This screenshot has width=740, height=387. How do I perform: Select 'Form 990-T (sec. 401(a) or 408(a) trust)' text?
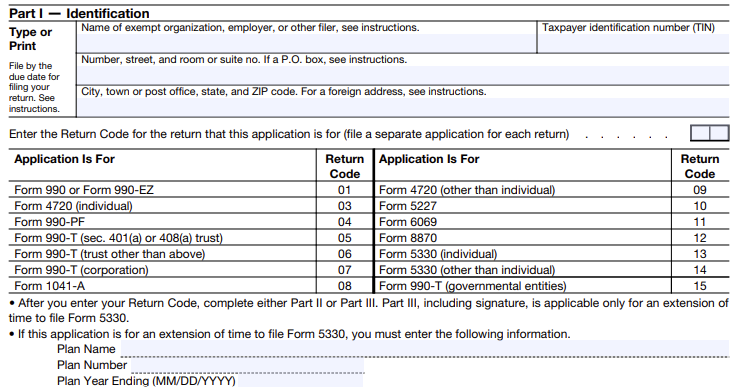(x=118, y=238)
